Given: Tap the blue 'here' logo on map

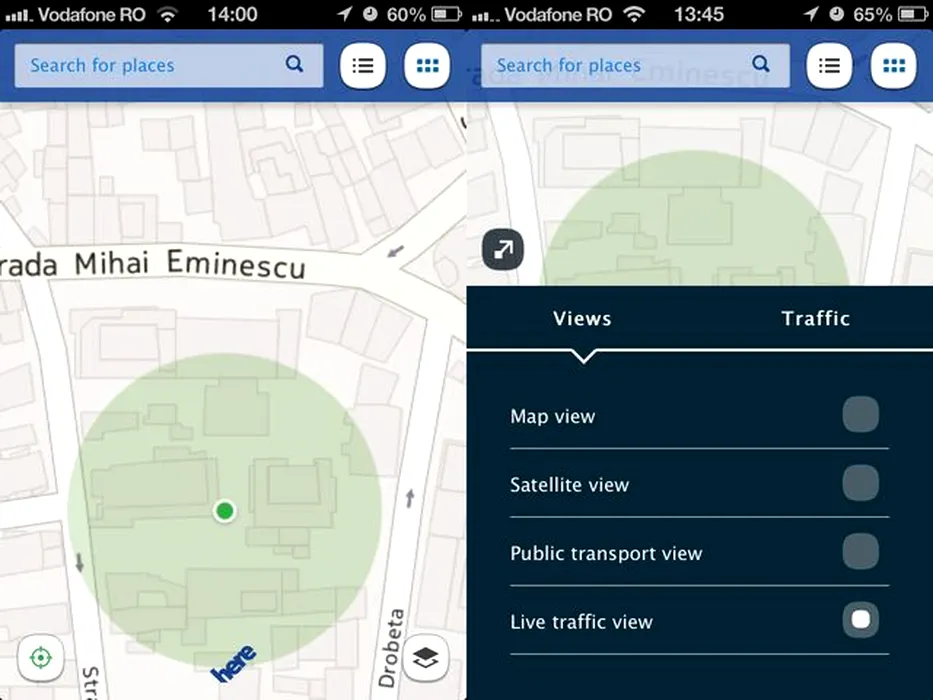Looking at the screenshot, I should pyautogui.click(x=233, y=664).
